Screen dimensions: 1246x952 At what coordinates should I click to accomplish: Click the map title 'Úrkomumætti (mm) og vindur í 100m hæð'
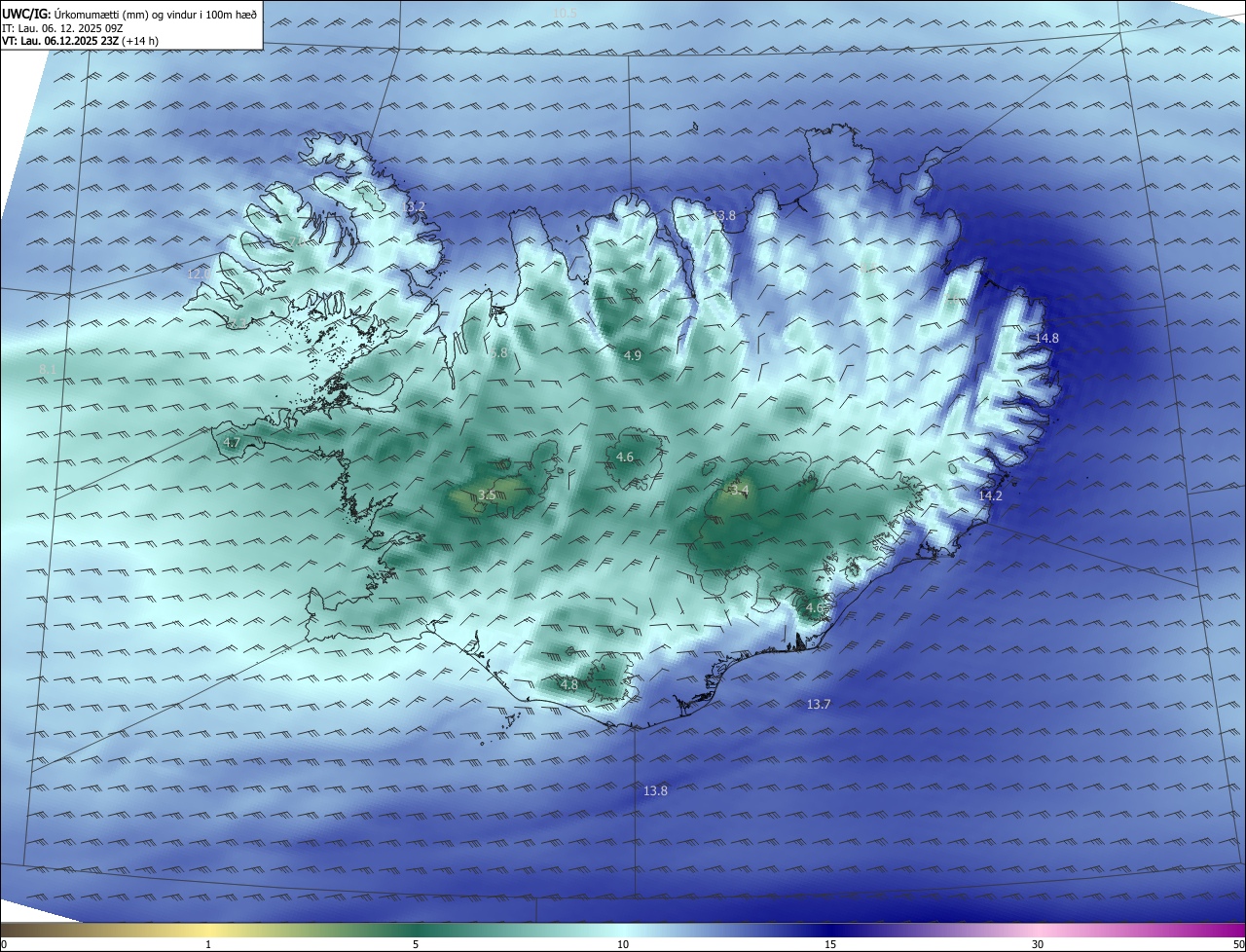155,14
